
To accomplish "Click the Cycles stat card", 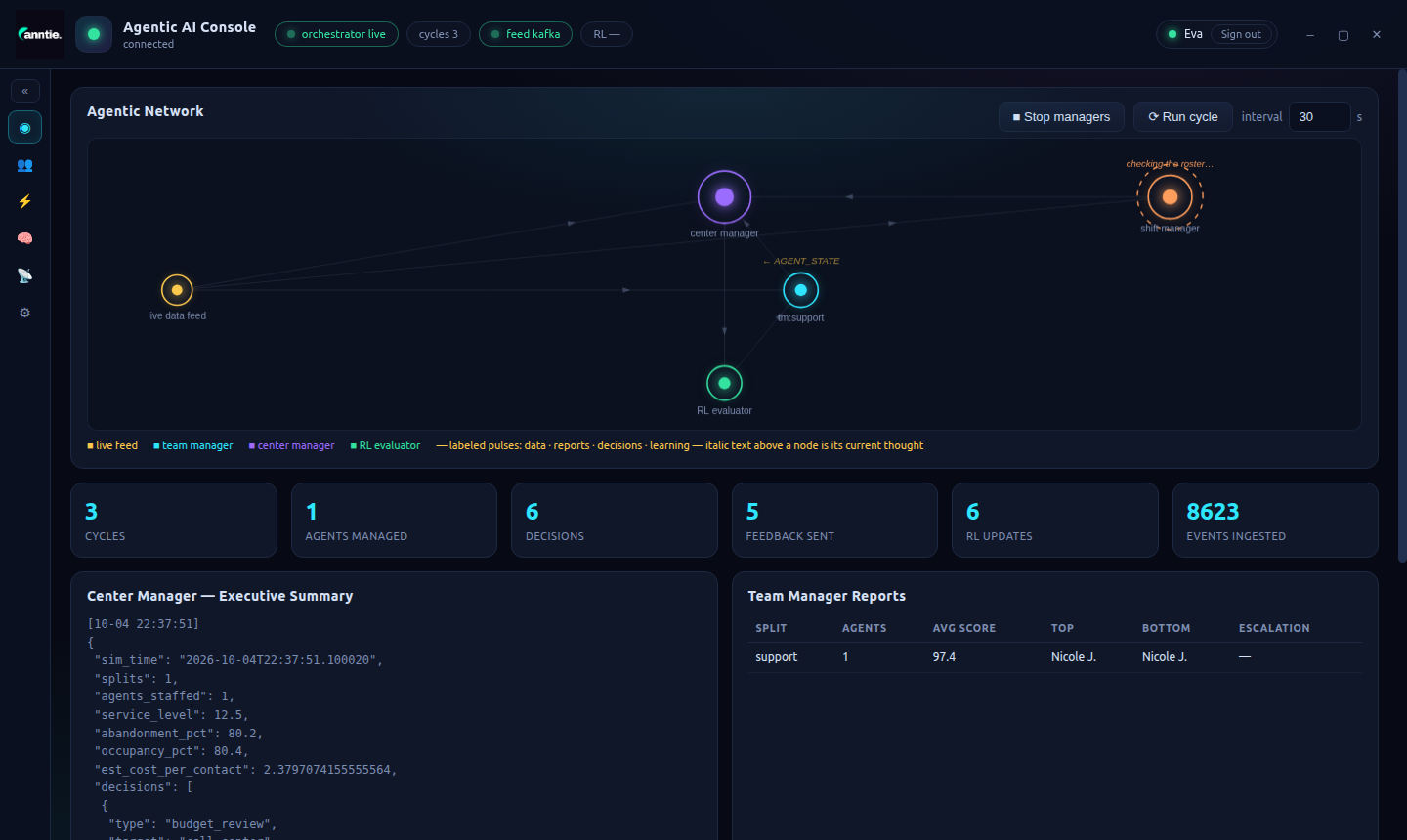I will pyautogui.click(x=174, y=521).
